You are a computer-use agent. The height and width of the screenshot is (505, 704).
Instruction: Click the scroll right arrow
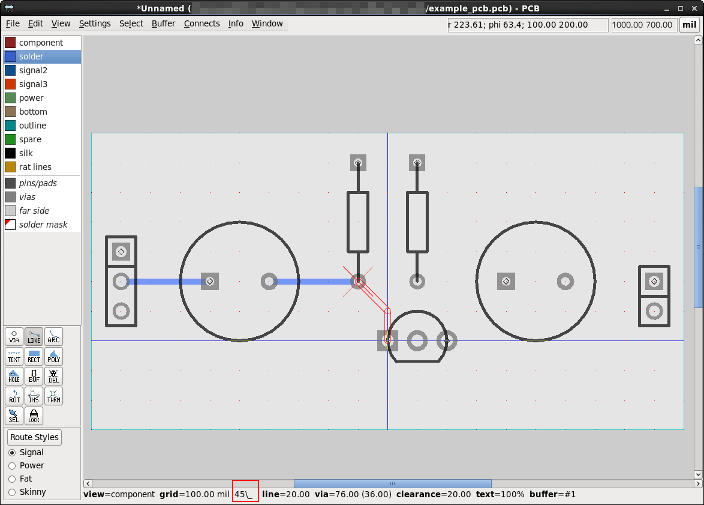tap(698, 483)
